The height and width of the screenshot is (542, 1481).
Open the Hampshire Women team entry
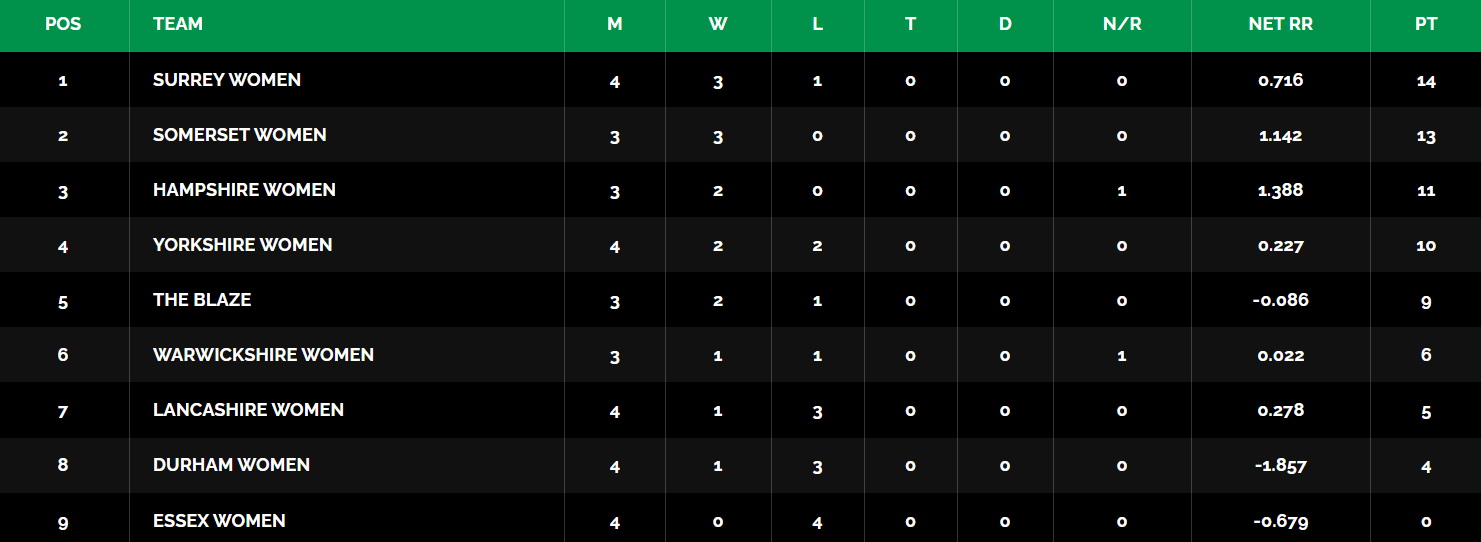click(244, 190)
